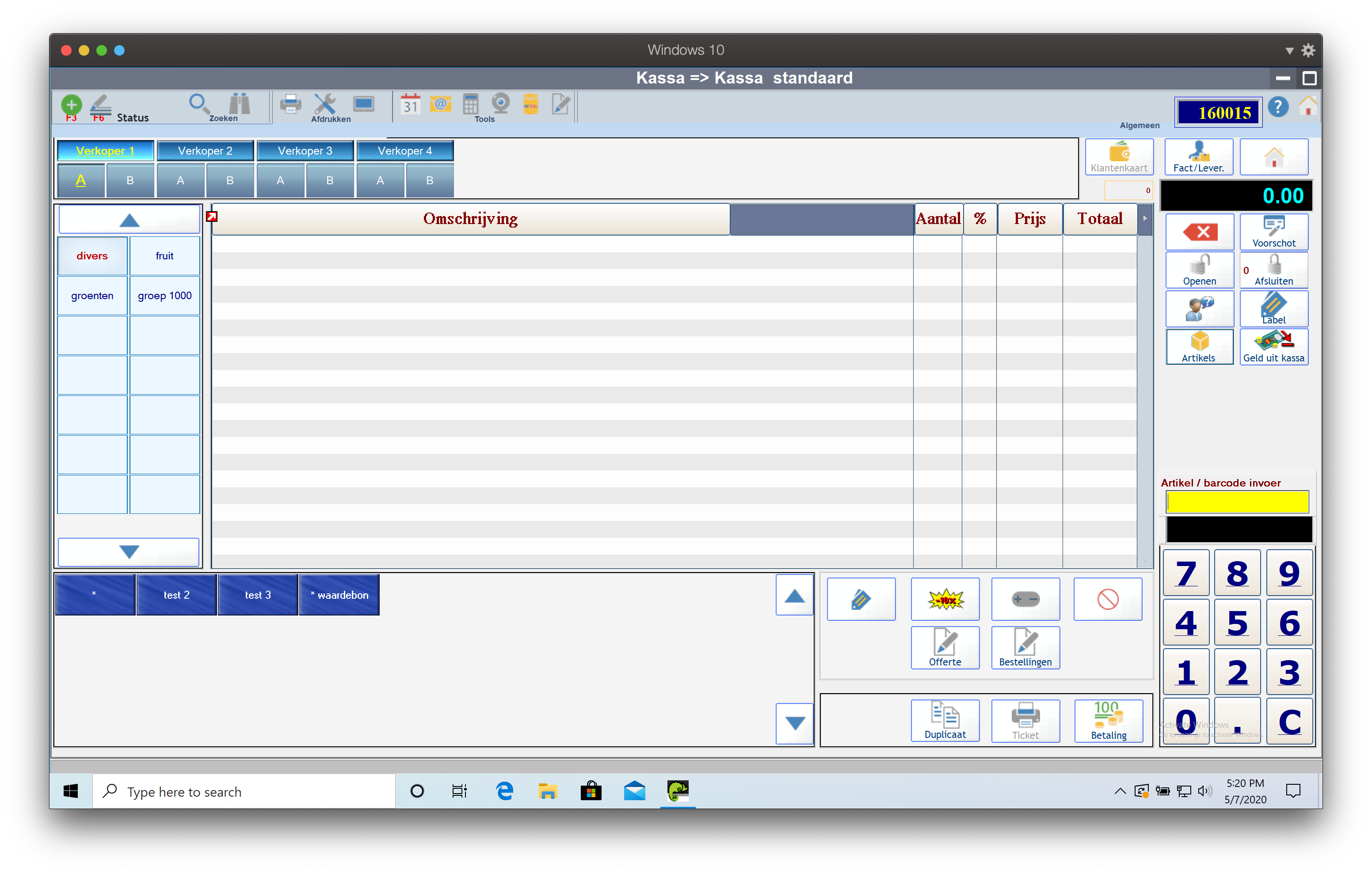Viewport: 1372px width, 874px height.
Task: Click the yellow barcode invoer field
Action: point(1237,502)
